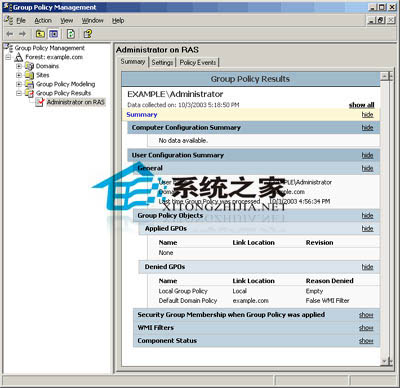Switch to the Policy Events tab
This screenshot has width=400, height=388.
[198, 62]
